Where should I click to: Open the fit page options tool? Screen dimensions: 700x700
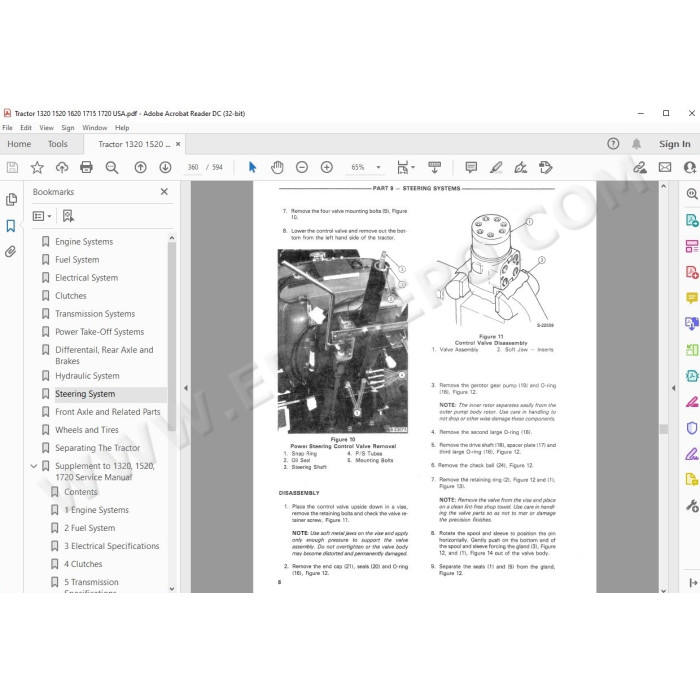click(405, 167)
